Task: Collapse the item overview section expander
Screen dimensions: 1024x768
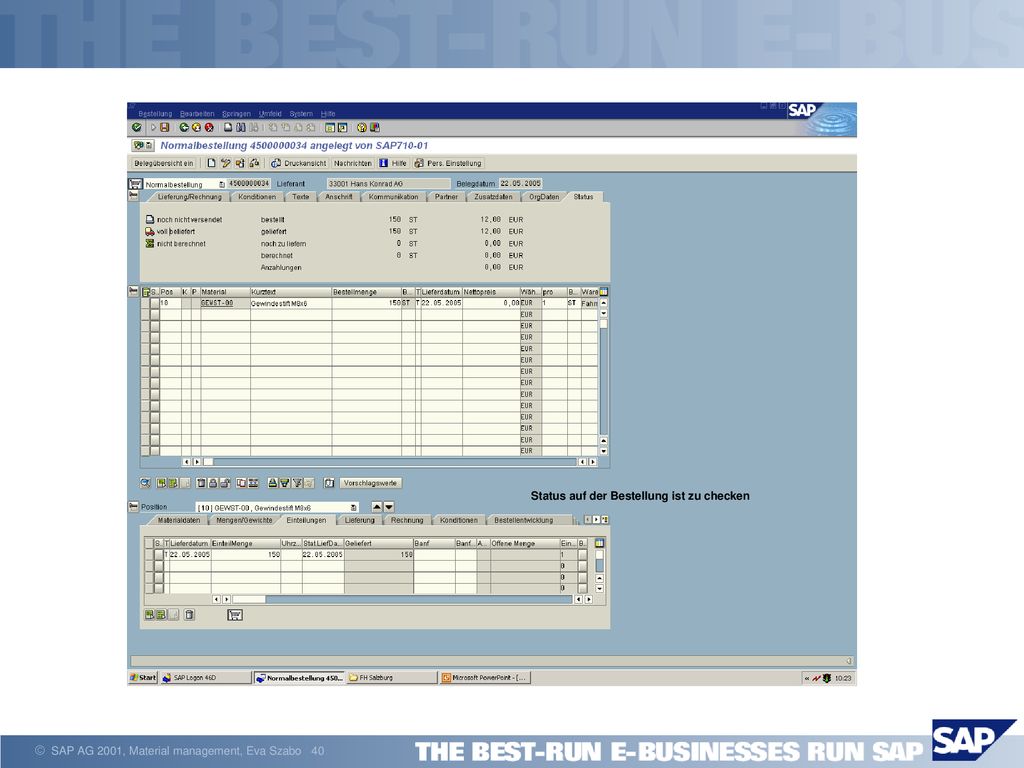Action: (x=133, y=291)
